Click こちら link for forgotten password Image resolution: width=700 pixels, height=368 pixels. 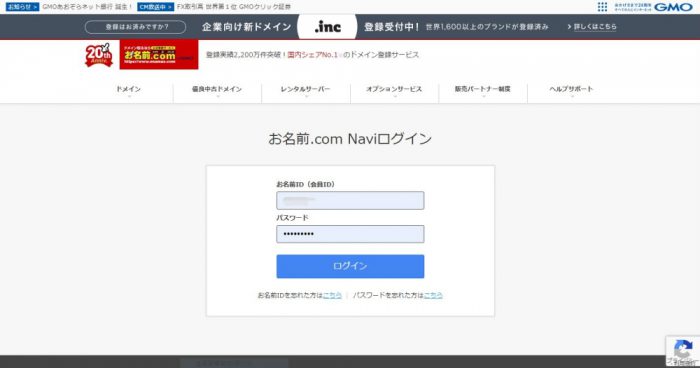(x=433, y=295)
